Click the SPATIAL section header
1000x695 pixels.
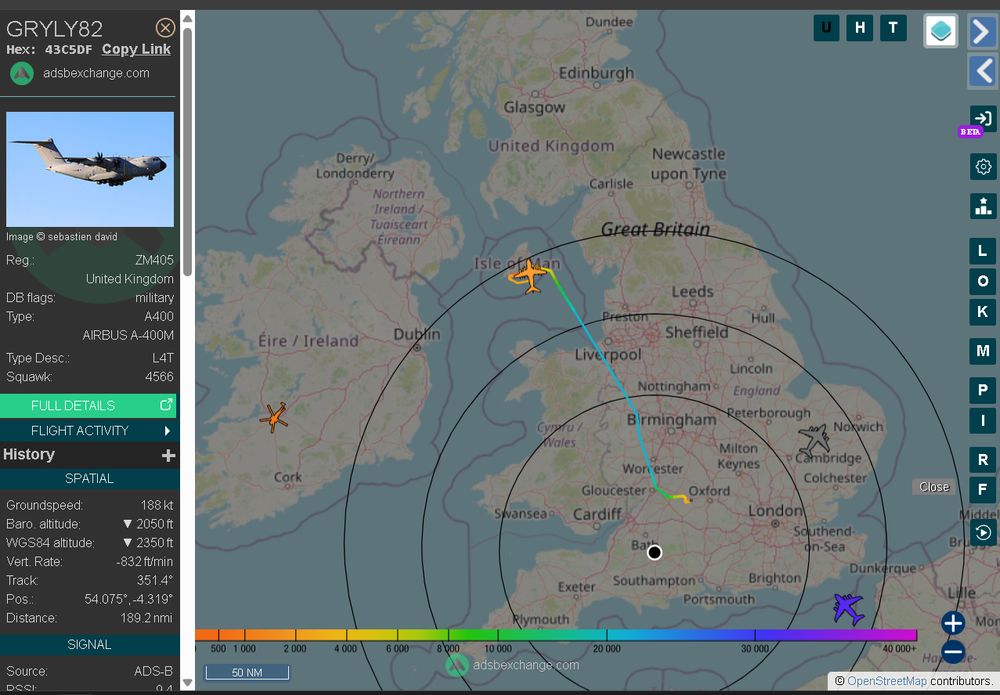(89, 479)
